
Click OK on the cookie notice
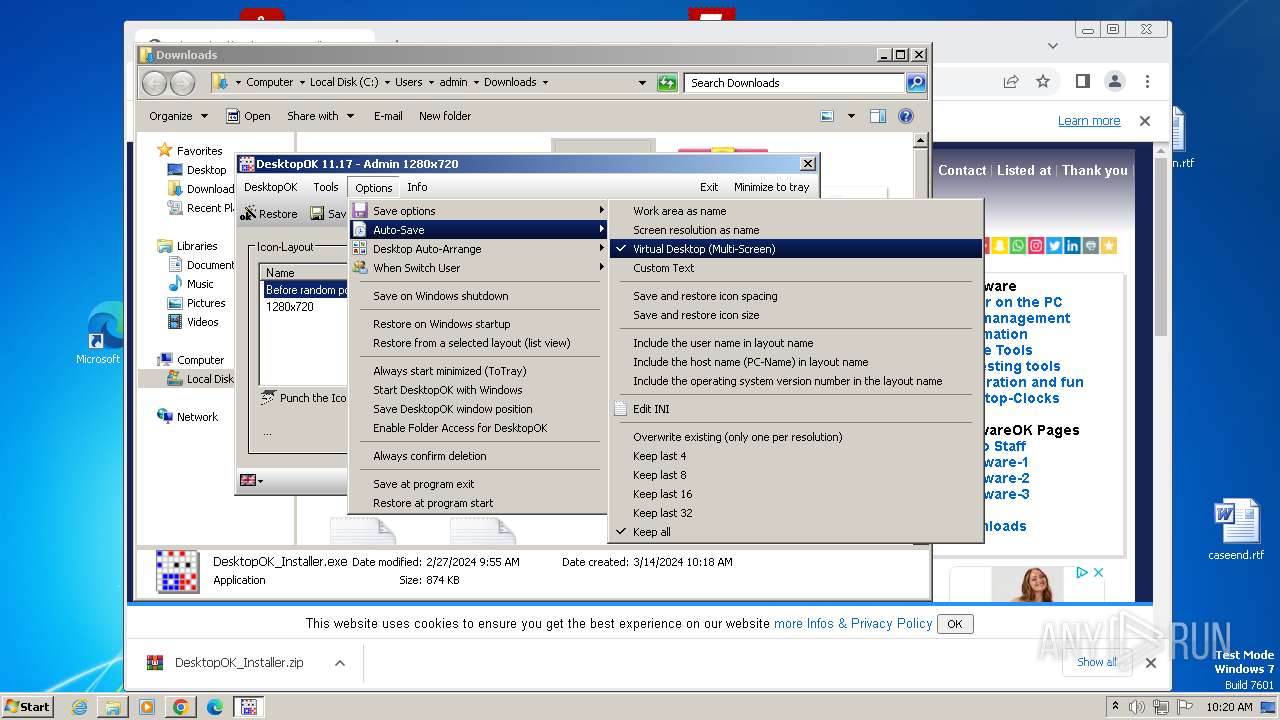click(x=954, y=624)
